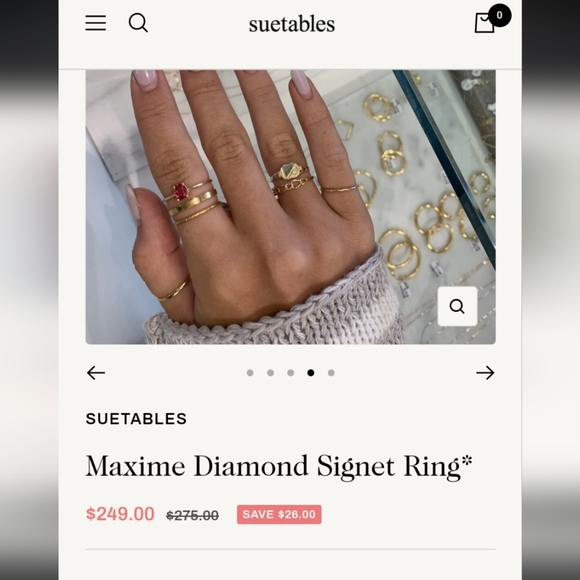Viewport: 580px width, 580px height.
Task: Click the $249.00 sale price
Action: pyautogui.click(x=120, y=514)
